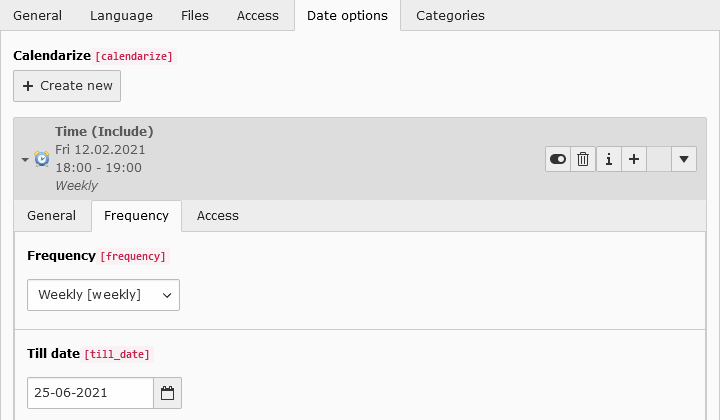This screenshot has width=720, height=420.
Task: Toggle visibility of the Time record
Action: [x=558, y=159]
